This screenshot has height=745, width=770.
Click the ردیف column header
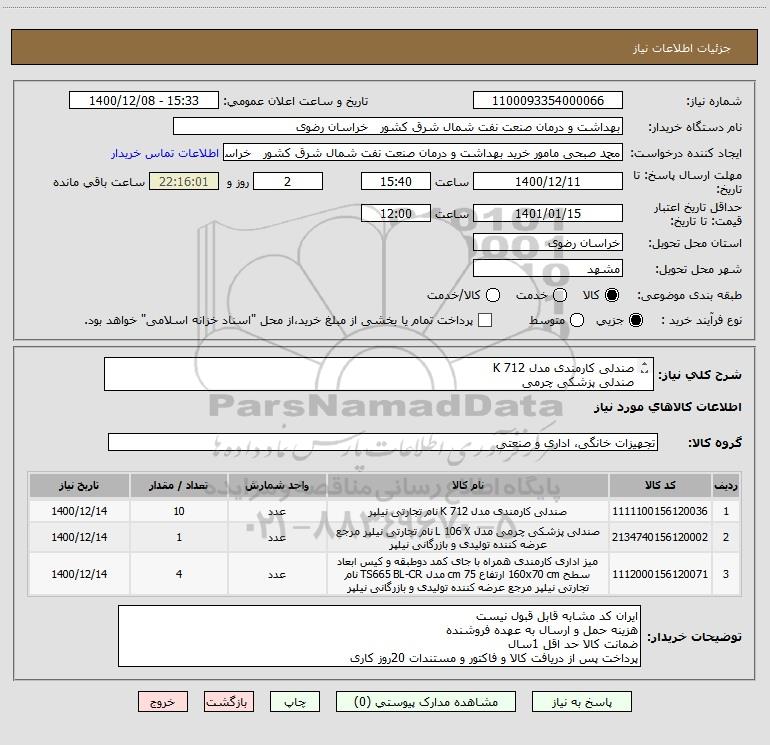pyautogui.click(x=726, y=485)
